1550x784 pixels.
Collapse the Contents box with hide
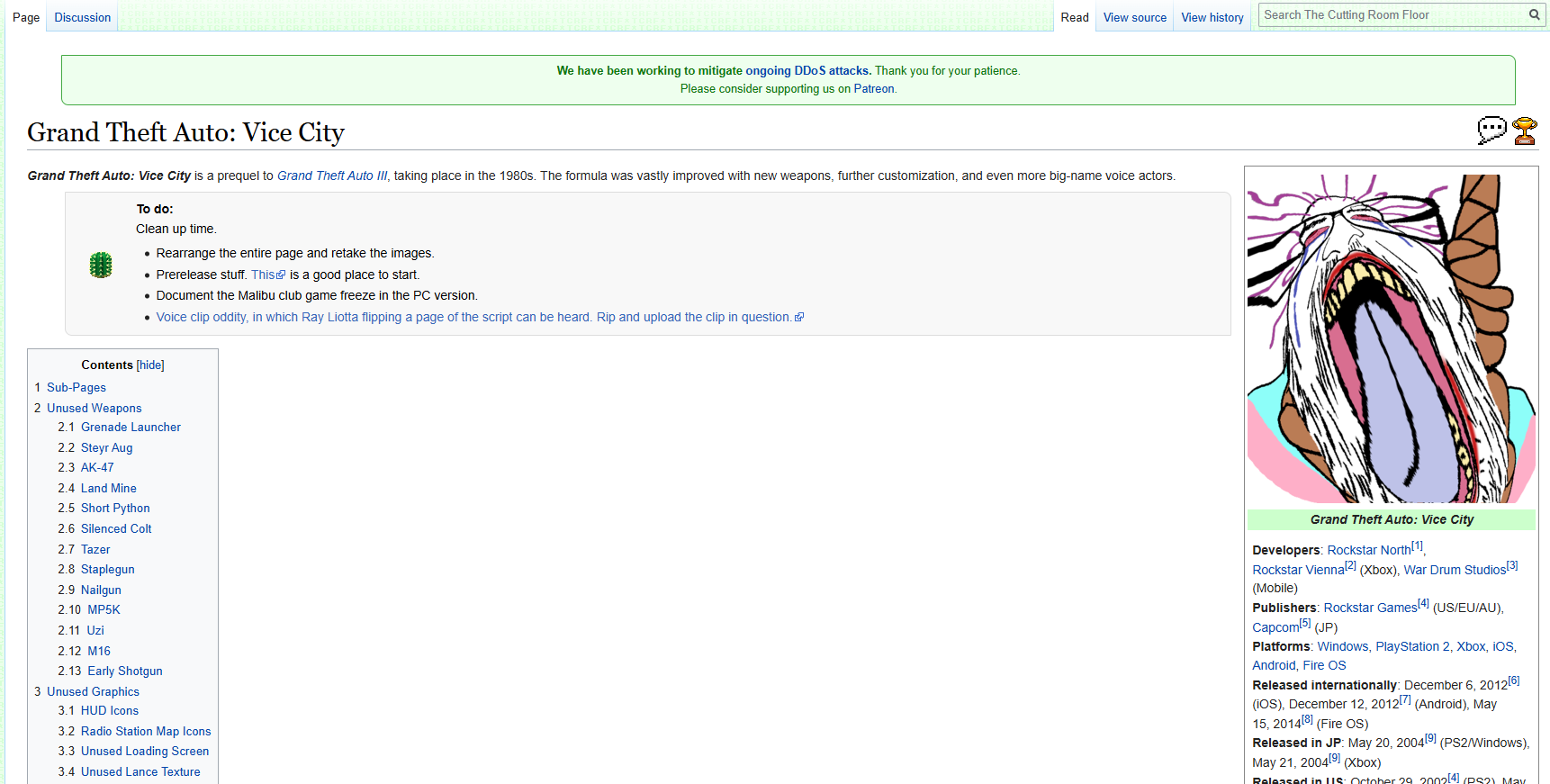tap(150, 365)
